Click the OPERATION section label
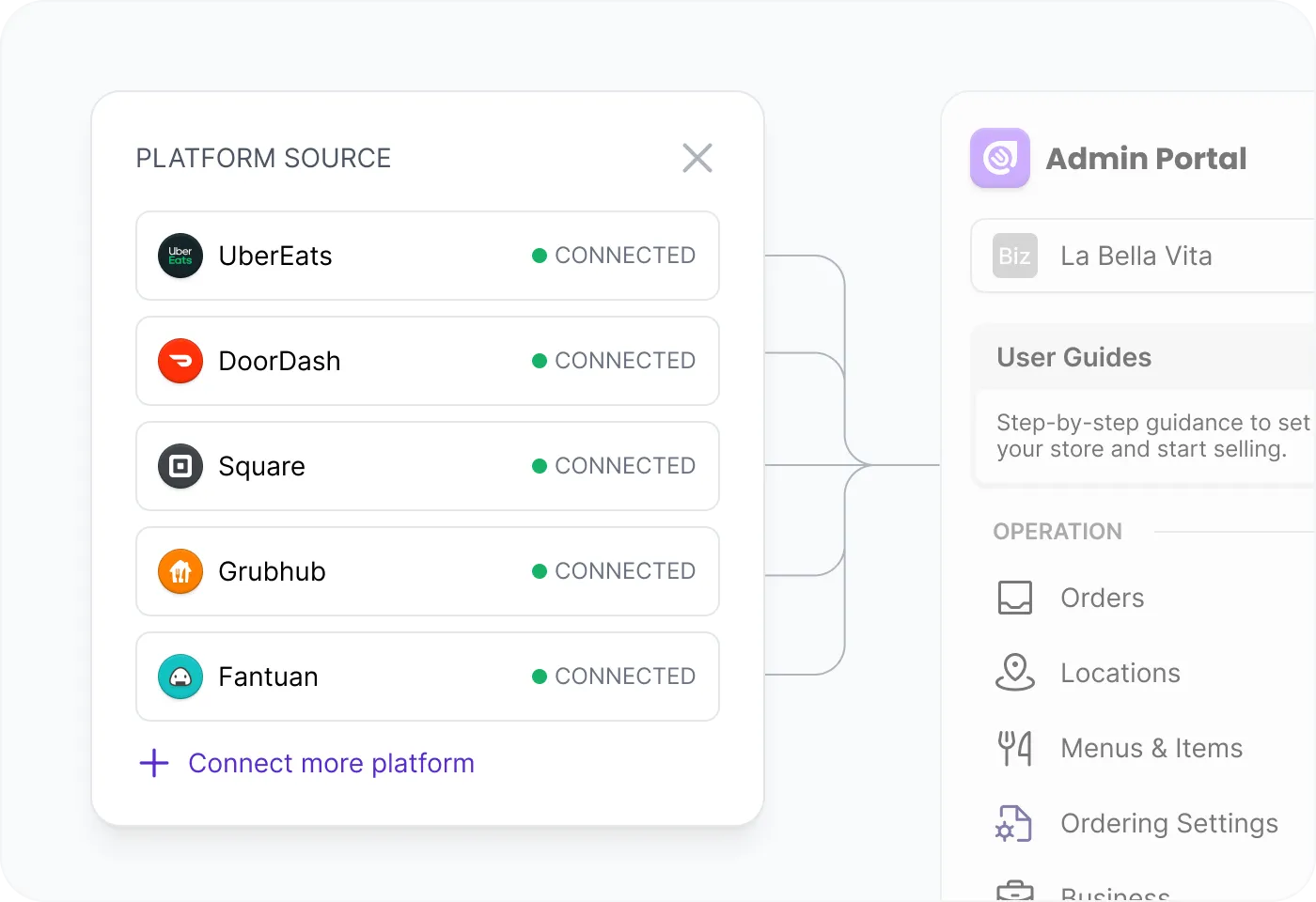The width and height of the screenshot is (1316, 902). coord(1057,532)
